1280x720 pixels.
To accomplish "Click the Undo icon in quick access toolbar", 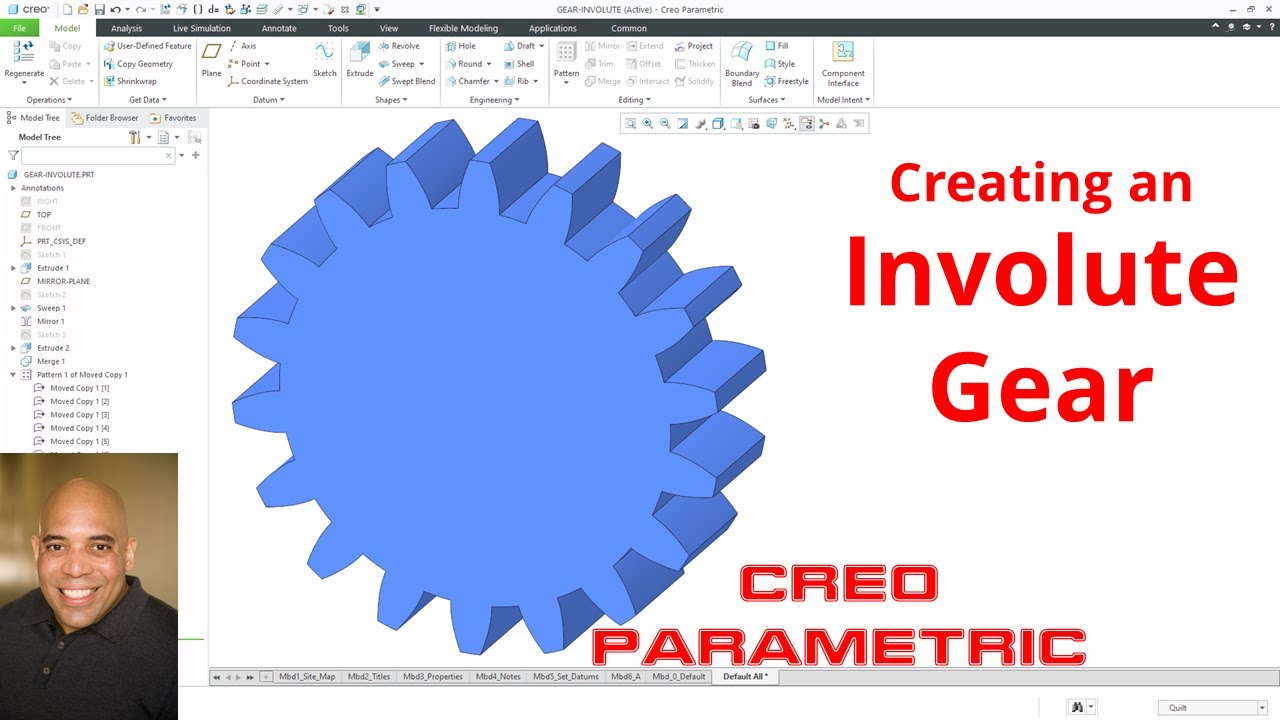I will point(115,9).
